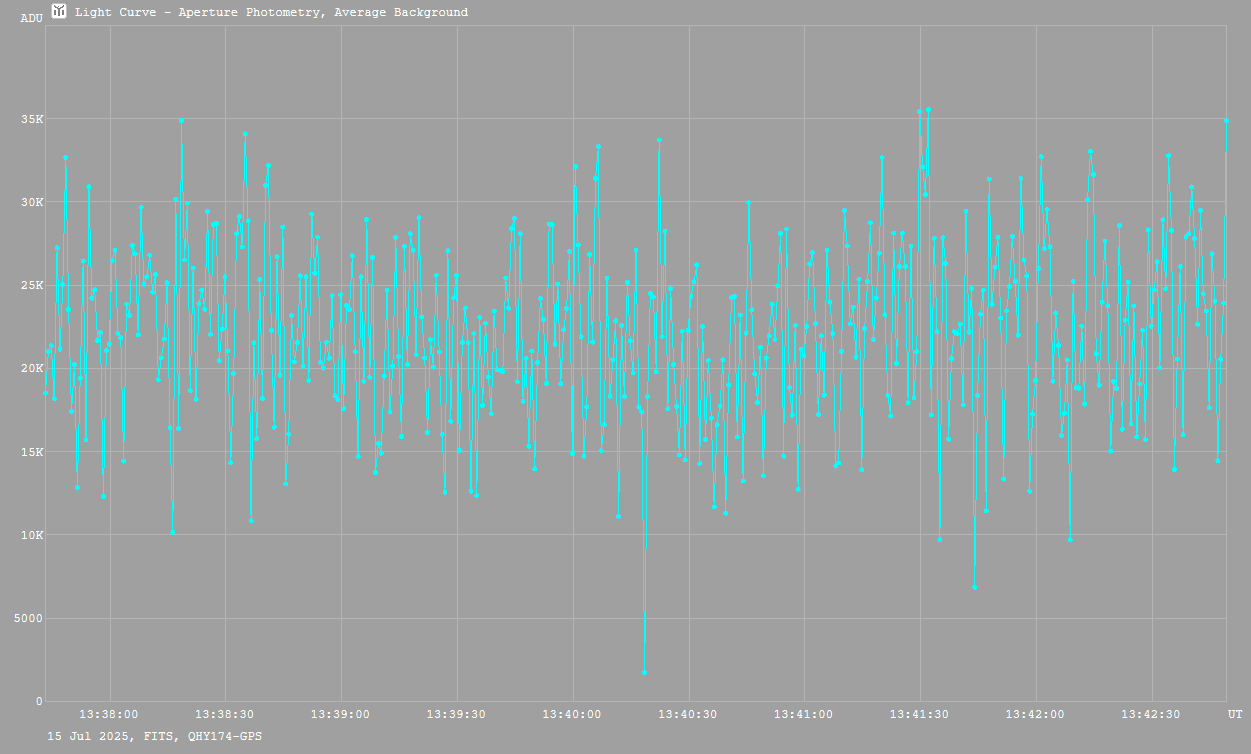The image size is (1251, 754).
Task: Click the date and camera footer text
Action: (155, 736)
